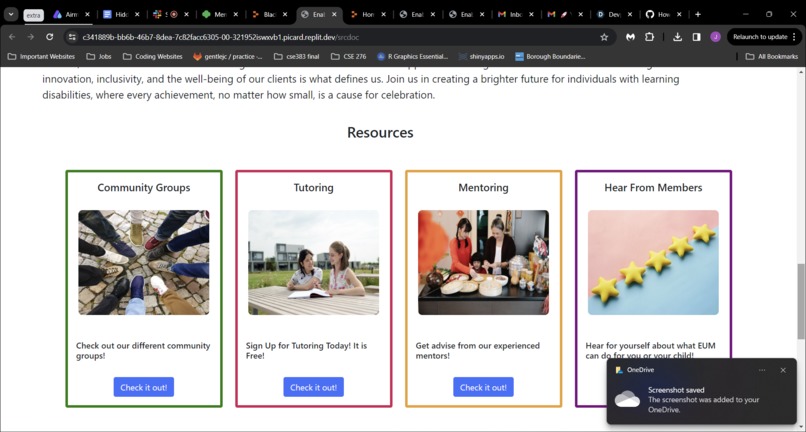Open the Coding Websites bookmark folder
The width and height of the screenshot is (806, 432).
click(x=153, y=57)
